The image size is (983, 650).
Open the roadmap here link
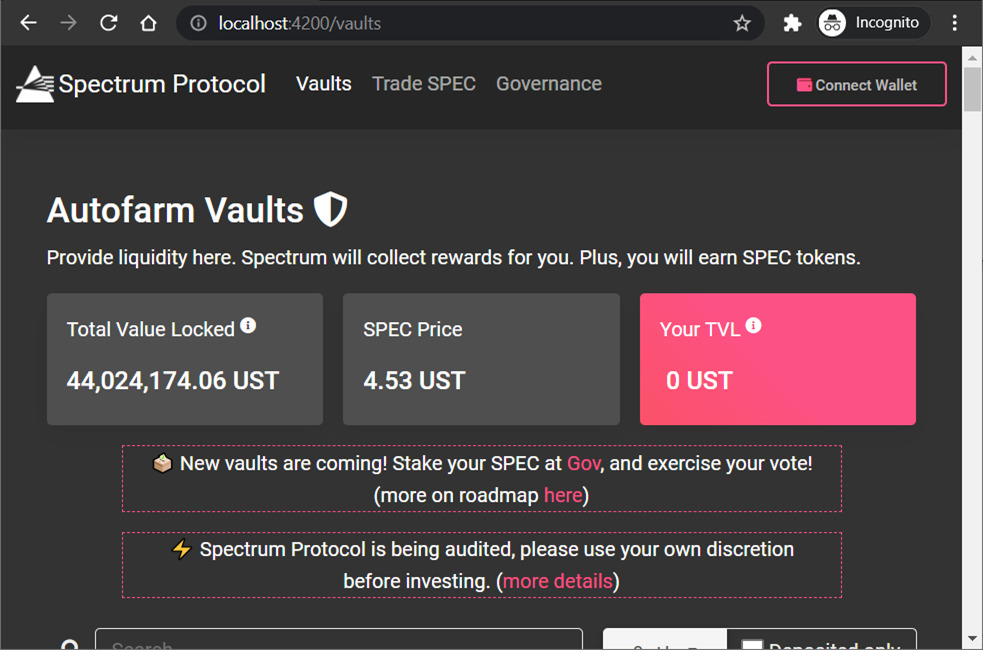563,495
